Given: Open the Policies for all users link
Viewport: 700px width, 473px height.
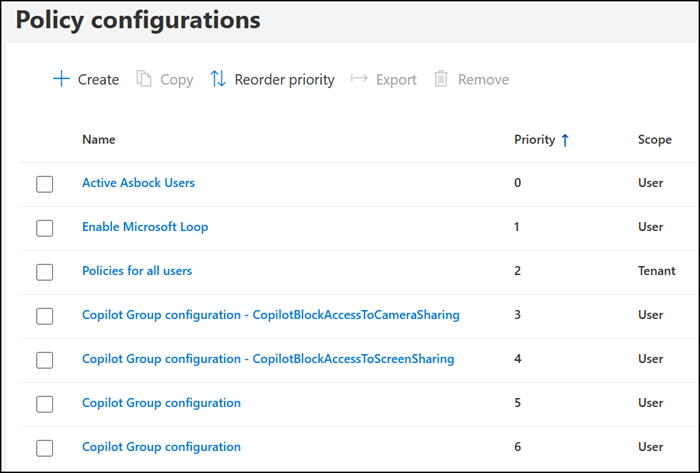Looking at the screenshot, I should (137, 270).
